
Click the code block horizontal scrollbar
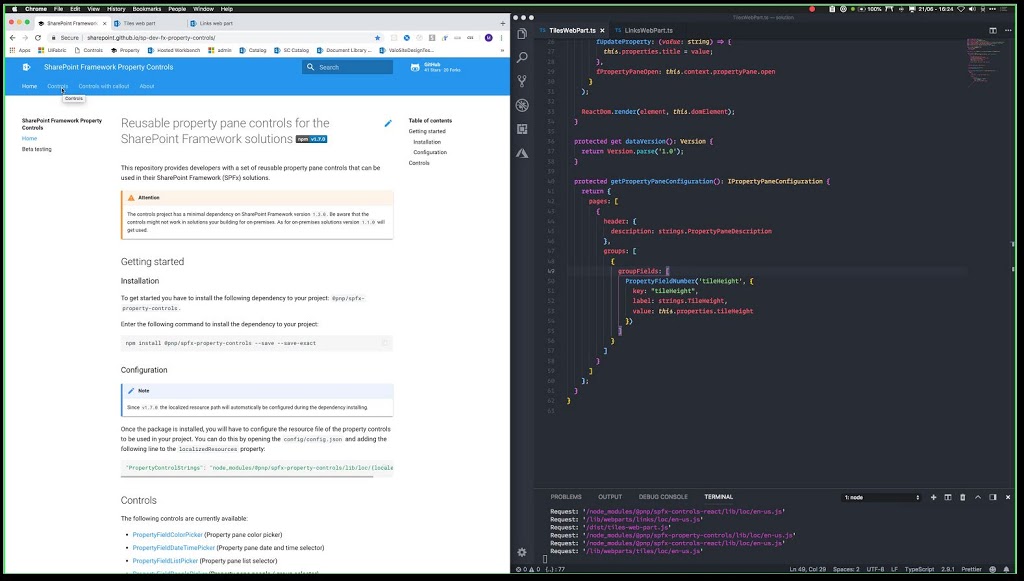[249, 477]
